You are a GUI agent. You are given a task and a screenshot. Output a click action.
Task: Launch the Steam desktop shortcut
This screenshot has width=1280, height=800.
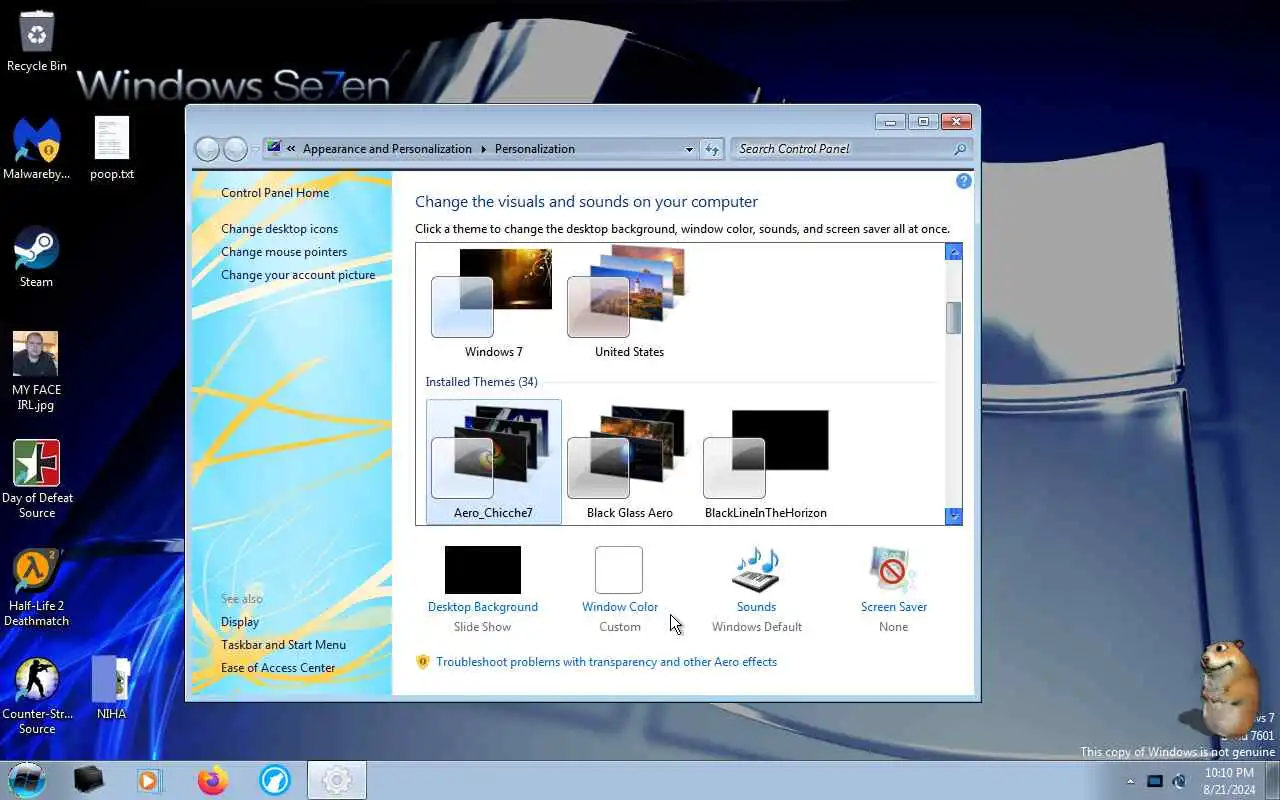click(37, 258)
